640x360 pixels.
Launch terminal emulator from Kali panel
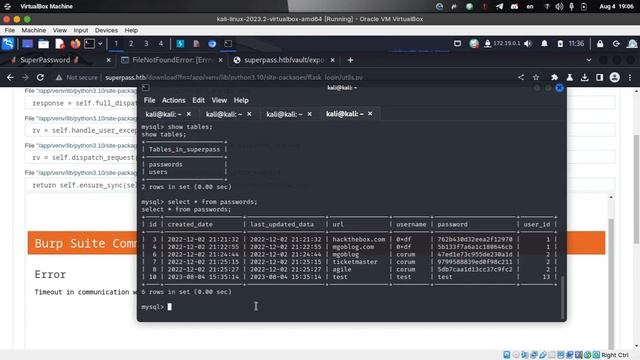89,44
